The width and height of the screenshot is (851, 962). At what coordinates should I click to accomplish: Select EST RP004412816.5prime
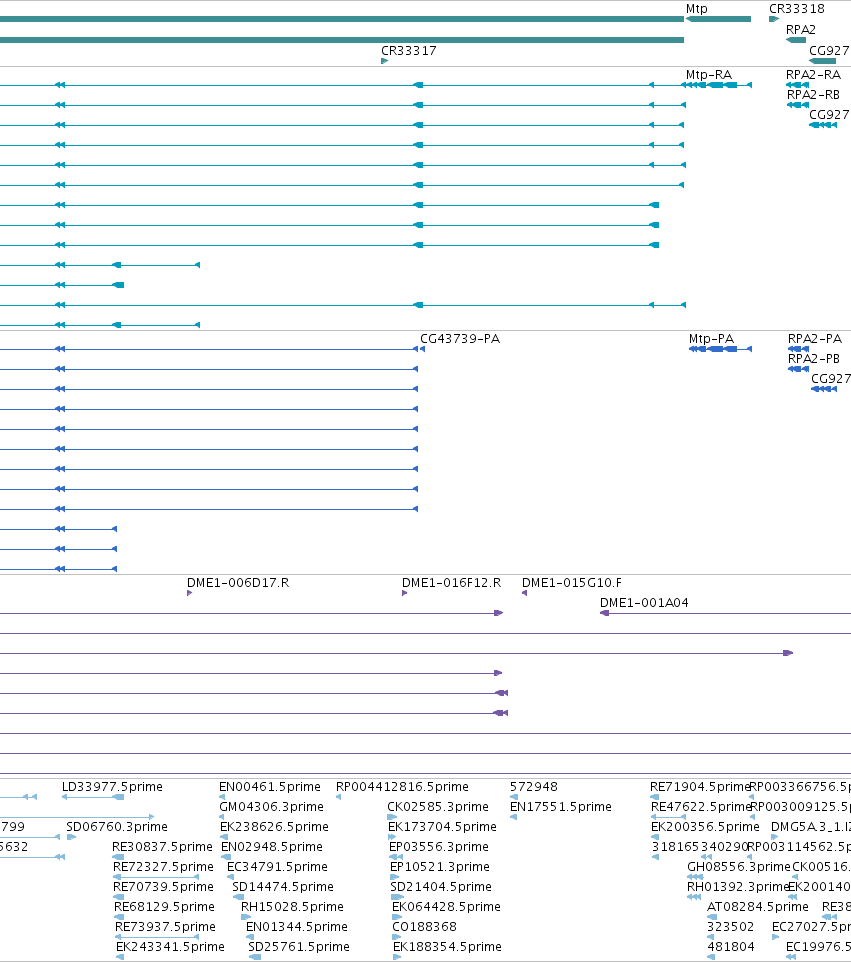[402, 787]
